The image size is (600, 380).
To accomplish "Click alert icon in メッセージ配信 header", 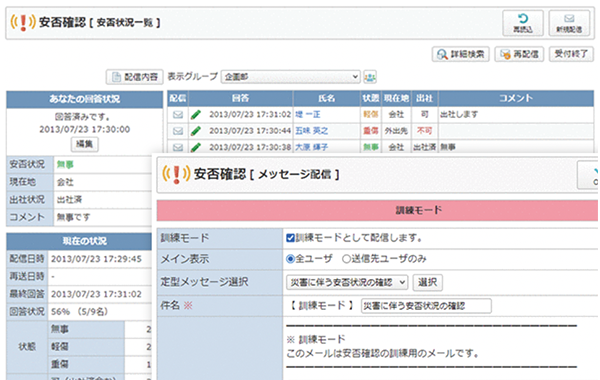I will tap(176, 175).
